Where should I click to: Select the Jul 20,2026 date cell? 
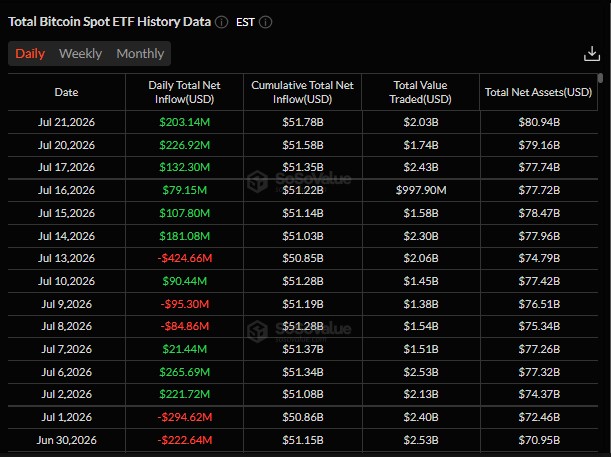point(66,145)
